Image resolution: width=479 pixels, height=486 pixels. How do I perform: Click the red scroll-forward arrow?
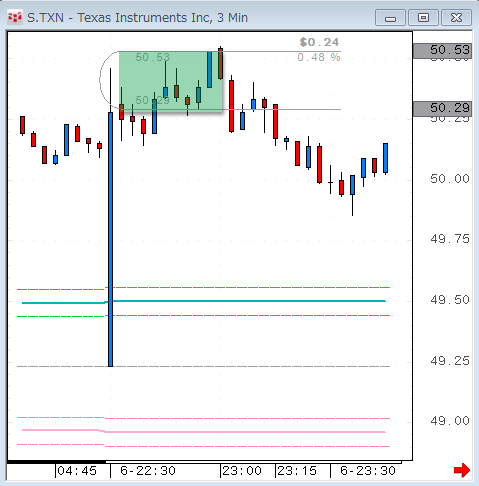click(462, 470)
